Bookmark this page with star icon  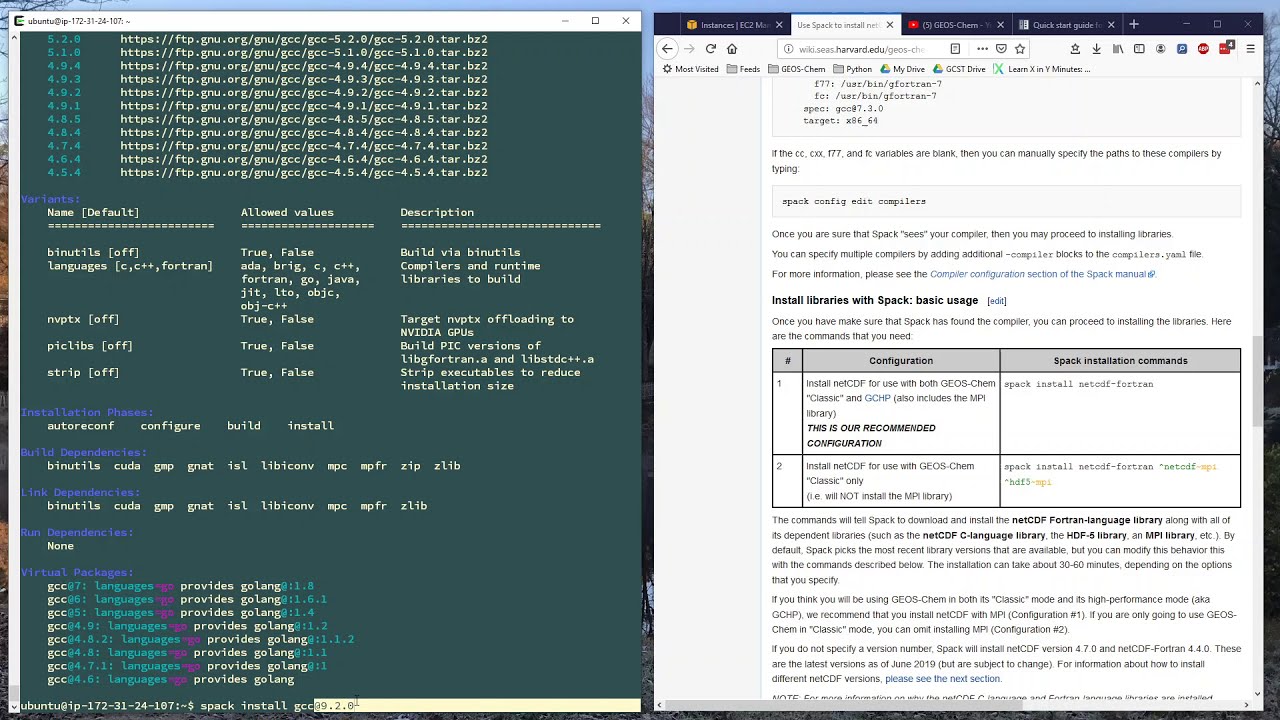coord(1019,49)
